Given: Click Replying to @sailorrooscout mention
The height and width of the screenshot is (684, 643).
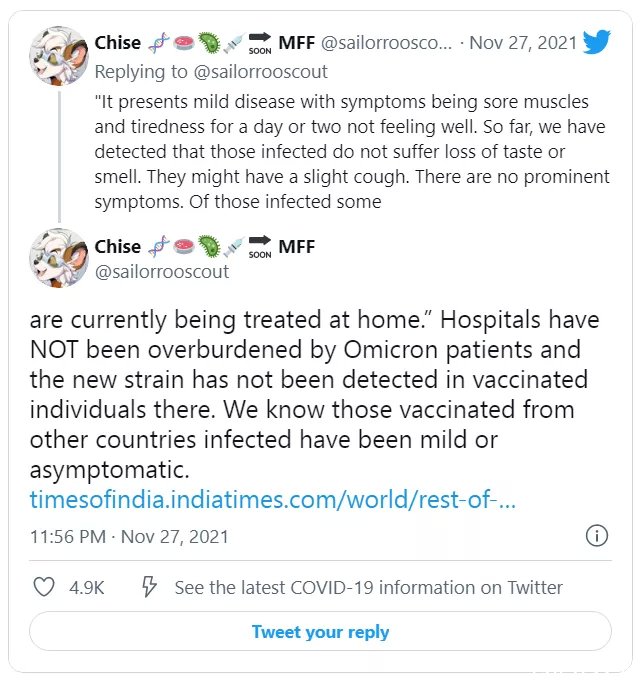Looking at the screenshot, I should tap(260, 72).
